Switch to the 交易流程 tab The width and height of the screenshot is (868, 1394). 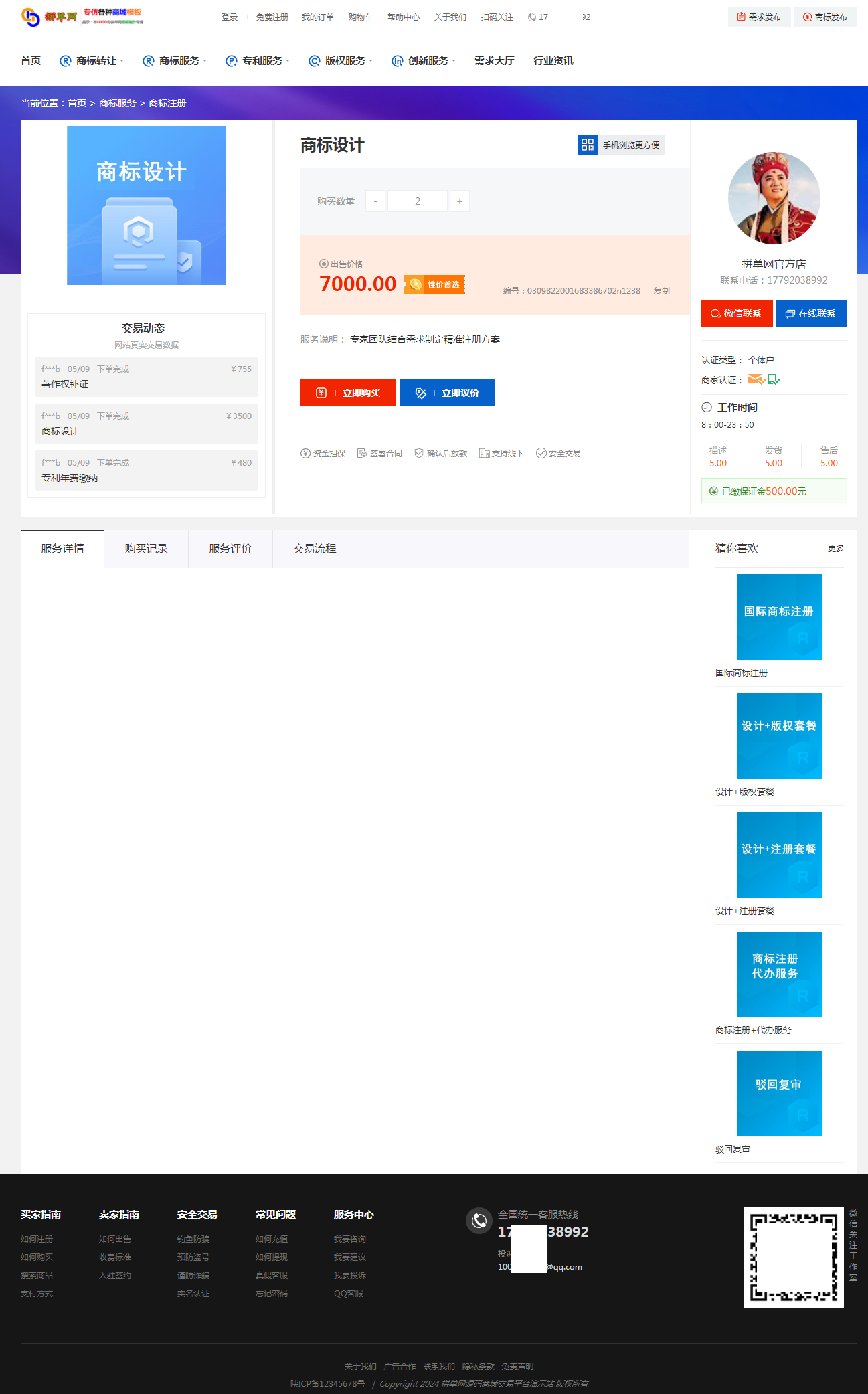pyautogui.click(x=315, y=549)
